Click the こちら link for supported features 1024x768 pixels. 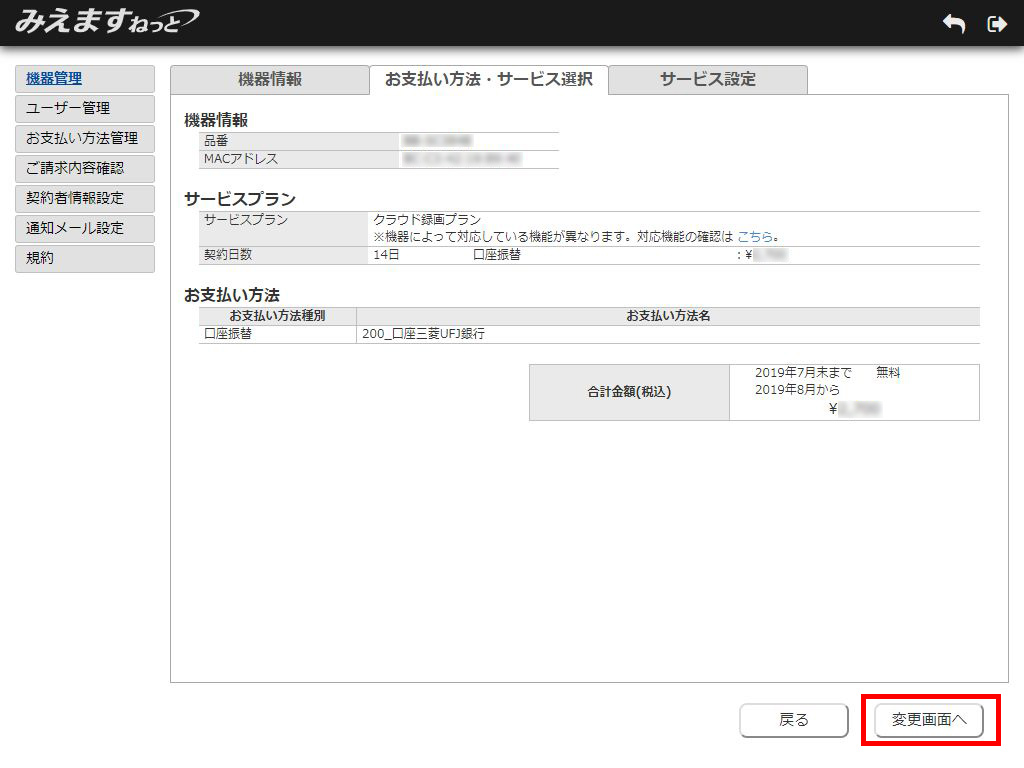pyautogui.click(x=755, y=237)
